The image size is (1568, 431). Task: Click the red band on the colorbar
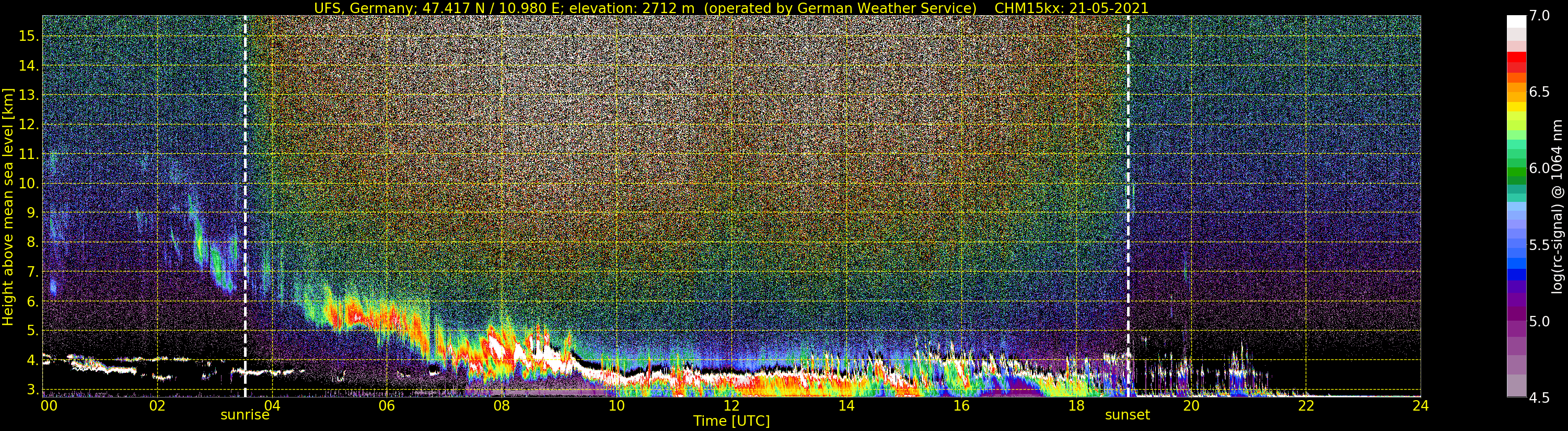point(1516,62)
